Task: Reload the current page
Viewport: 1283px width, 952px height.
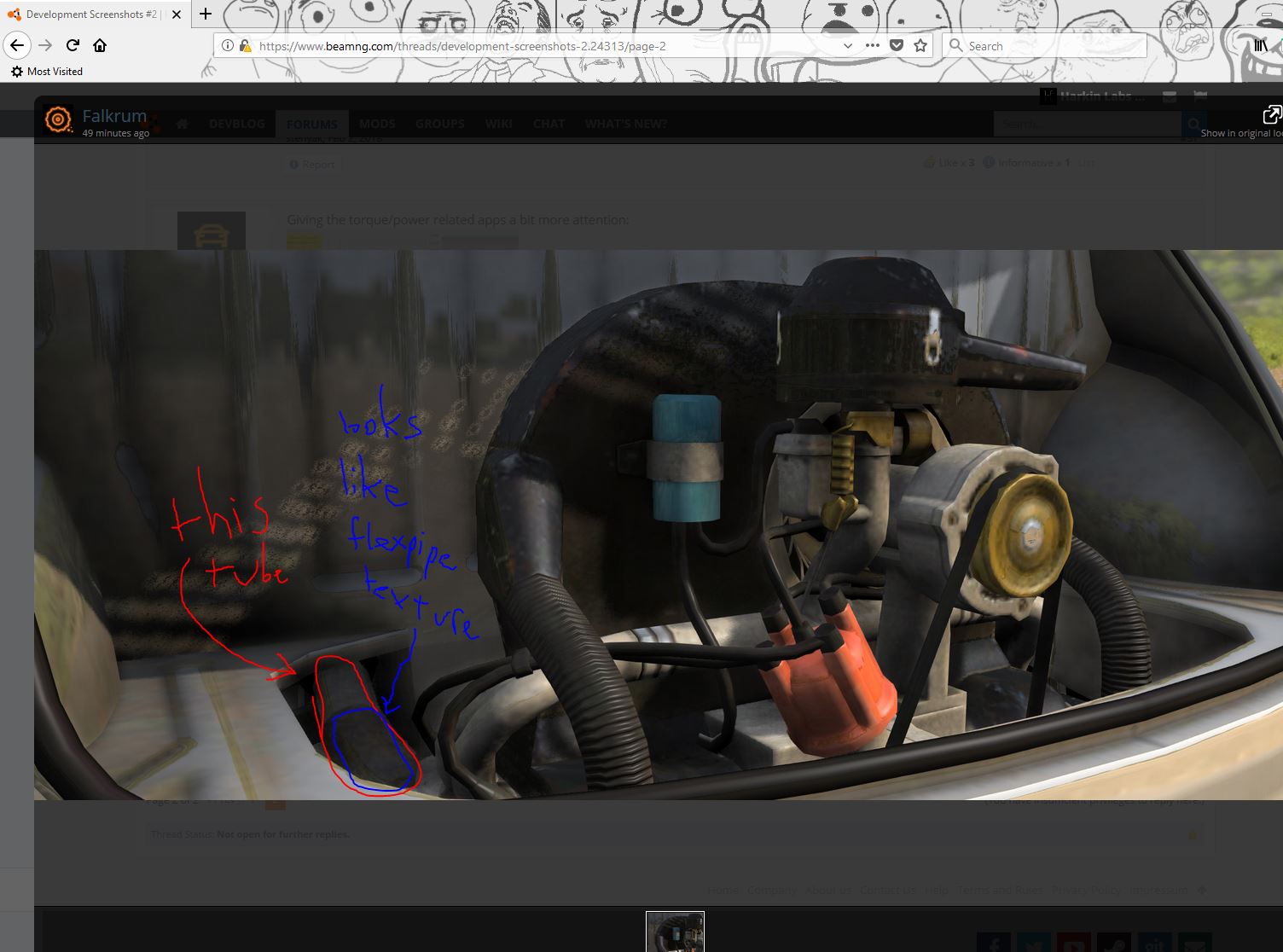Action: pyautogui.click(x=73, y=45)
